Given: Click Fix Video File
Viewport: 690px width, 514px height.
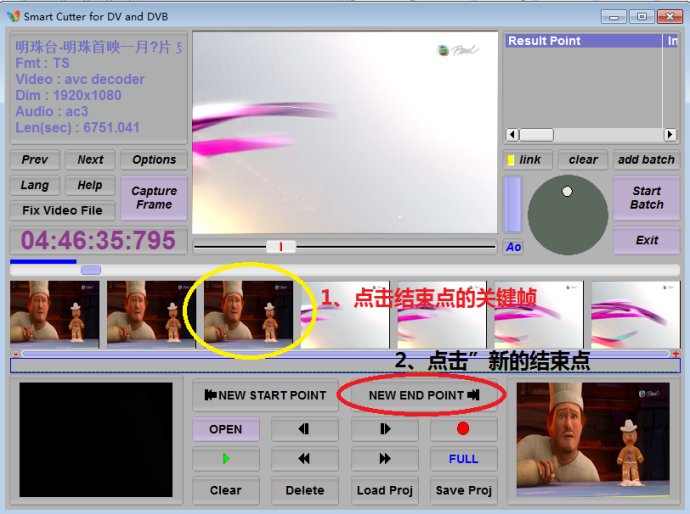Looking at the screenshot, I should [x=62, y=210].
